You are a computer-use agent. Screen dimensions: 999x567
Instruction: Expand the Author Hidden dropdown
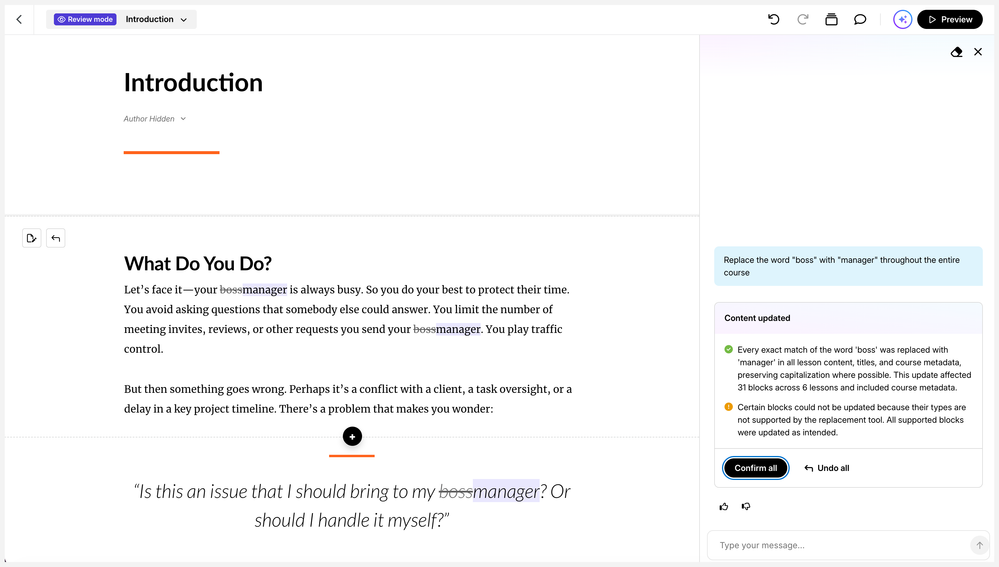[x=155, y=119]
